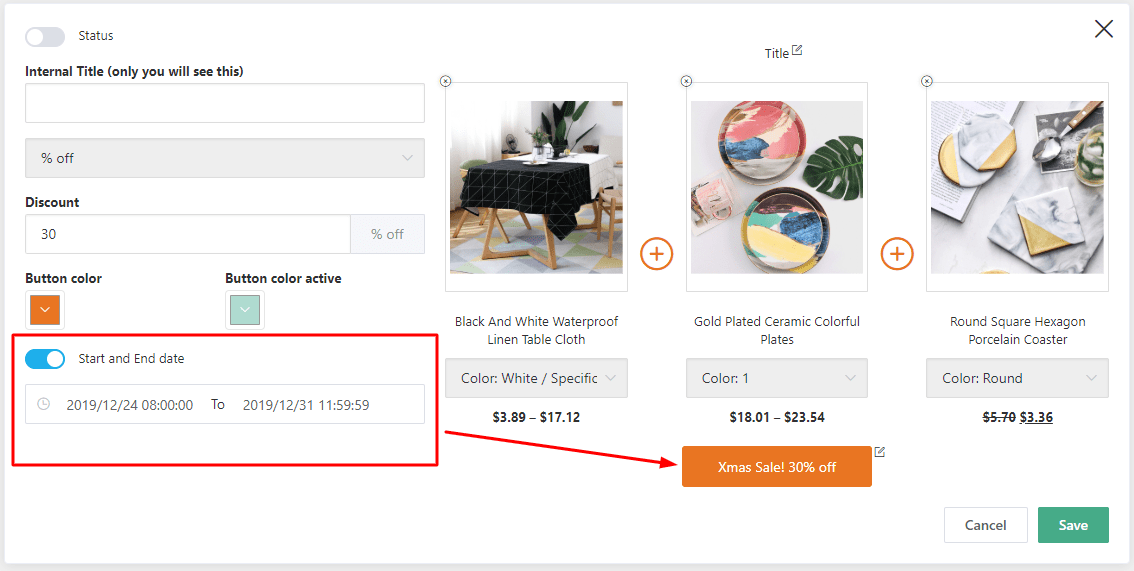The image size is (1134, 571).
Task: Remove the Gold Plated Ceramic Plates product
Action: click(x=686, y=81)
